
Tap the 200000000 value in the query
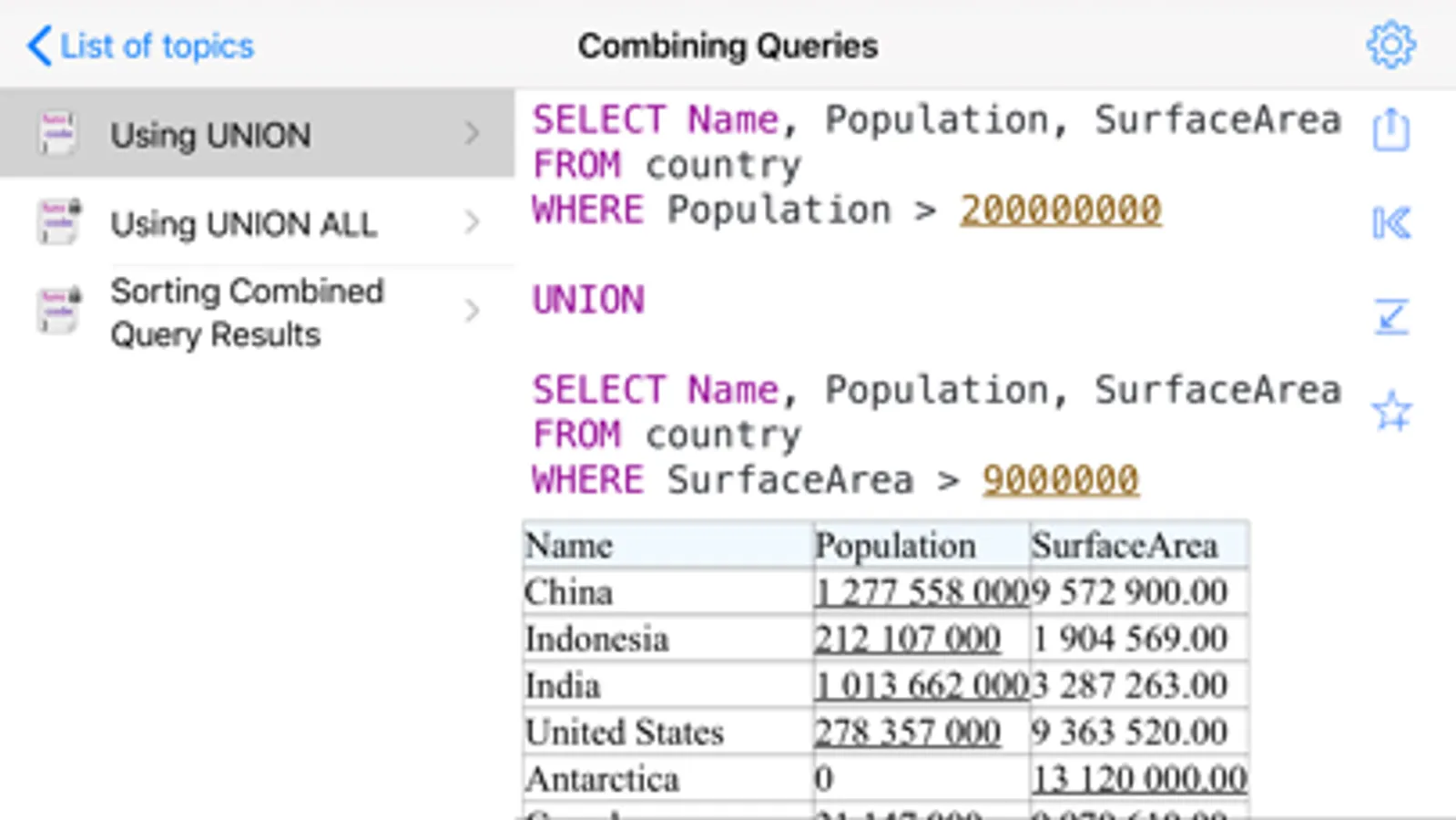click(x=1061, y=210)
